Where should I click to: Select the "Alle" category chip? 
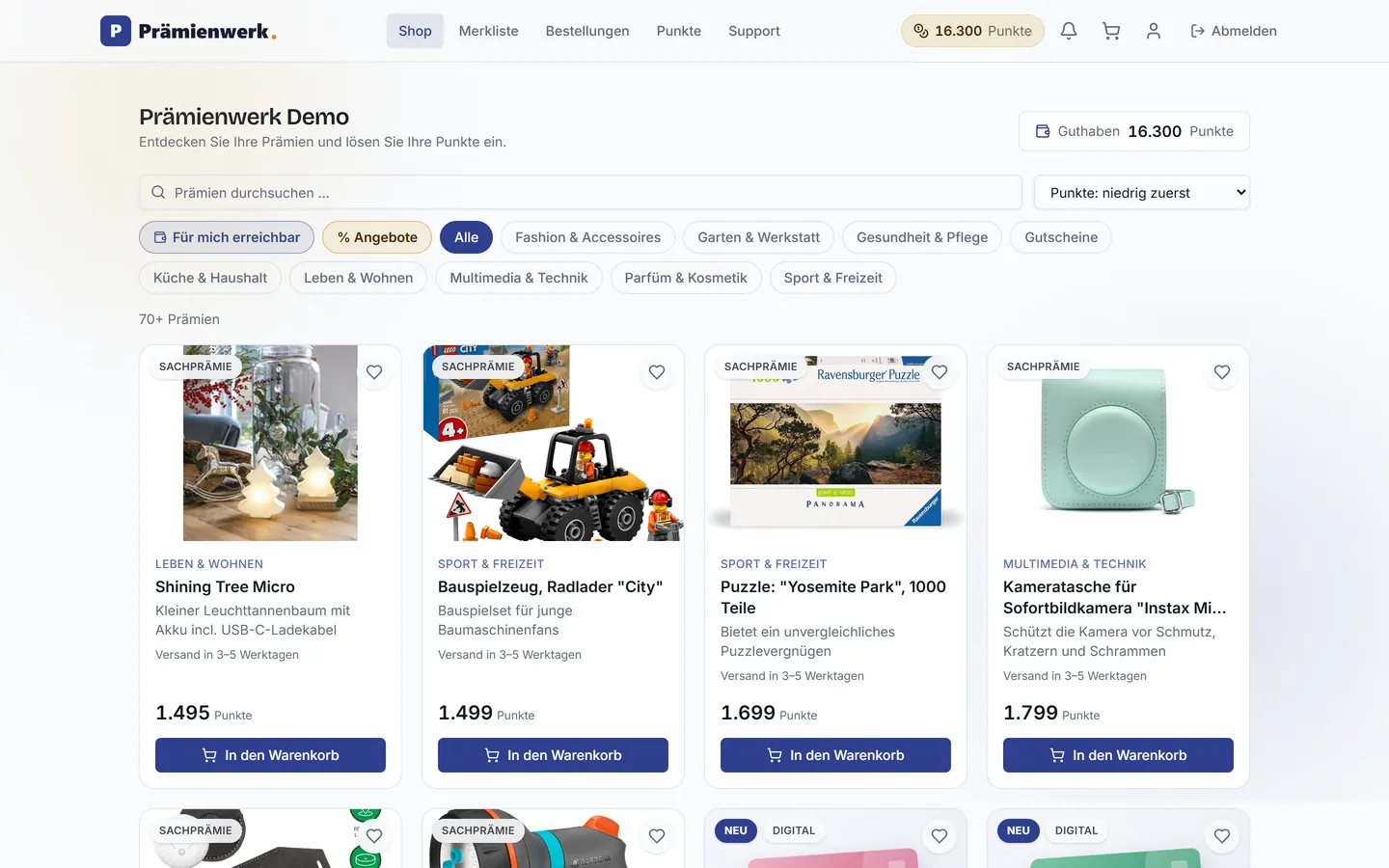[x=467, y=237]
